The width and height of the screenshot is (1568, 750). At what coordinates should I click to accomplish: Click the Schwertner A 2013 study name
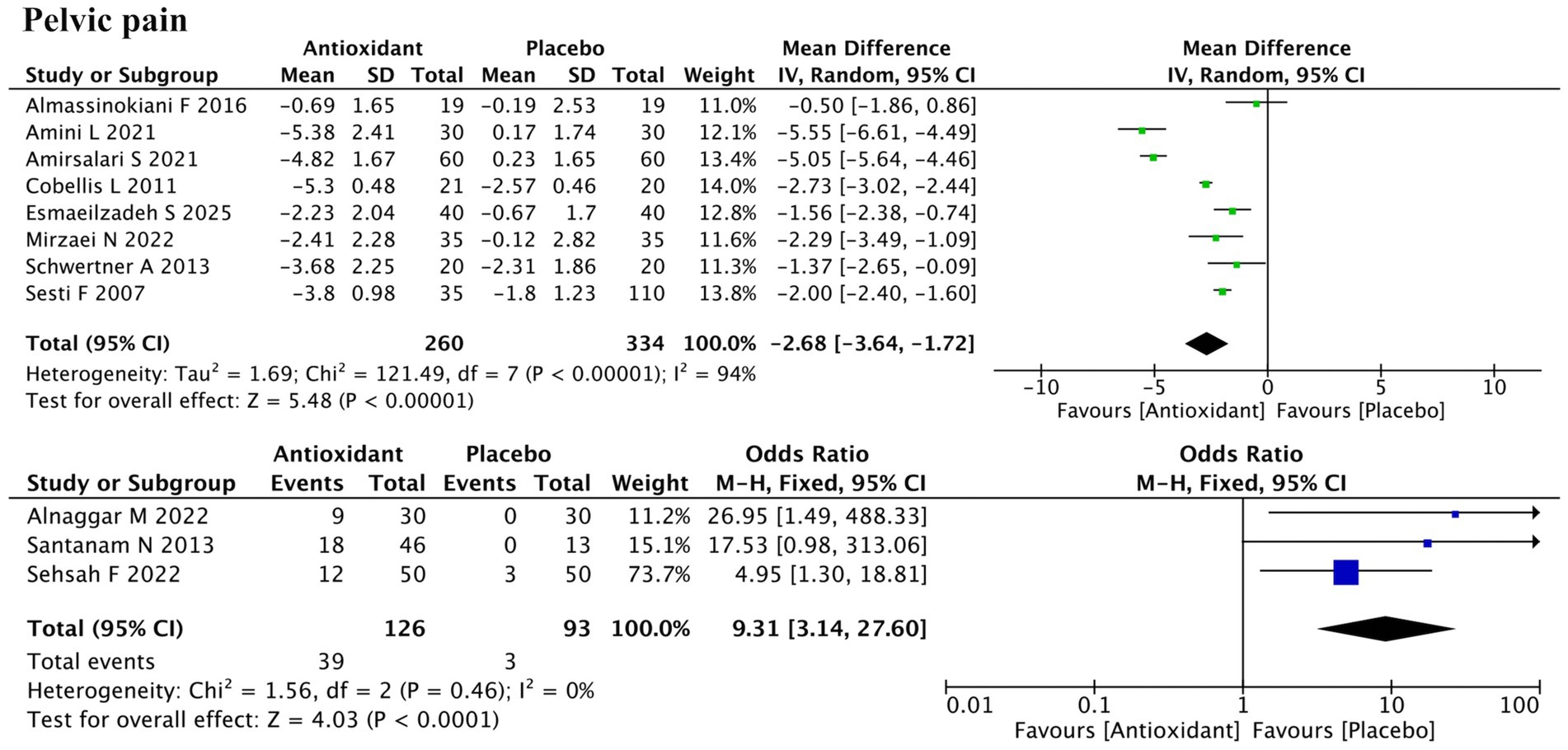tap(118, 266)
